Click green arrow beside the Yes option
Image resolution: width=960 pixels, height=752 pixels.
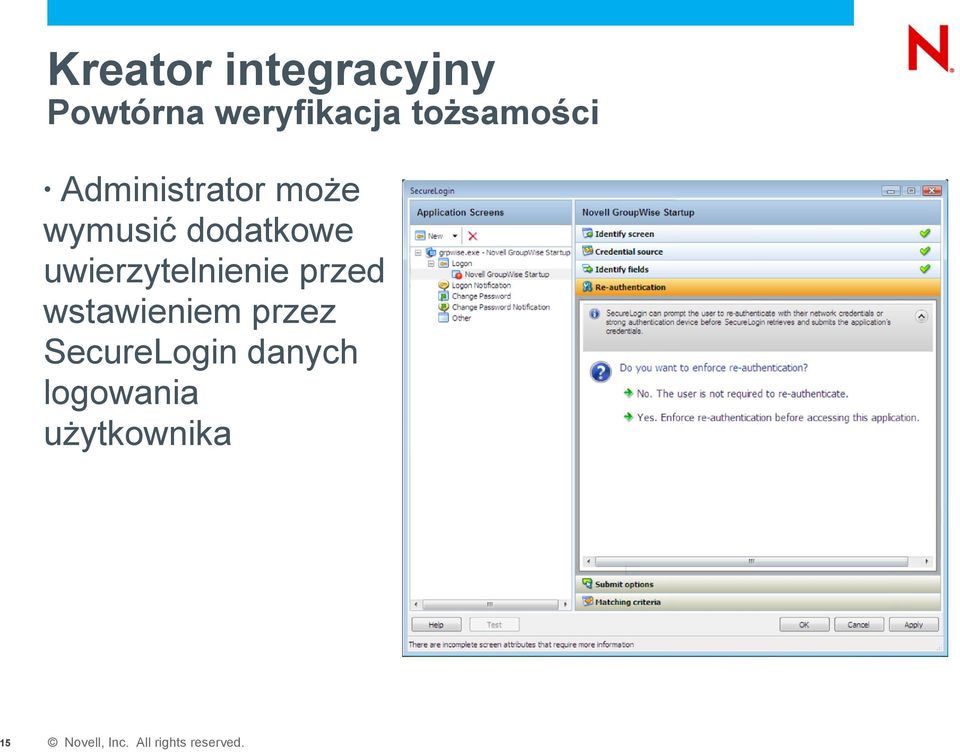628,417
